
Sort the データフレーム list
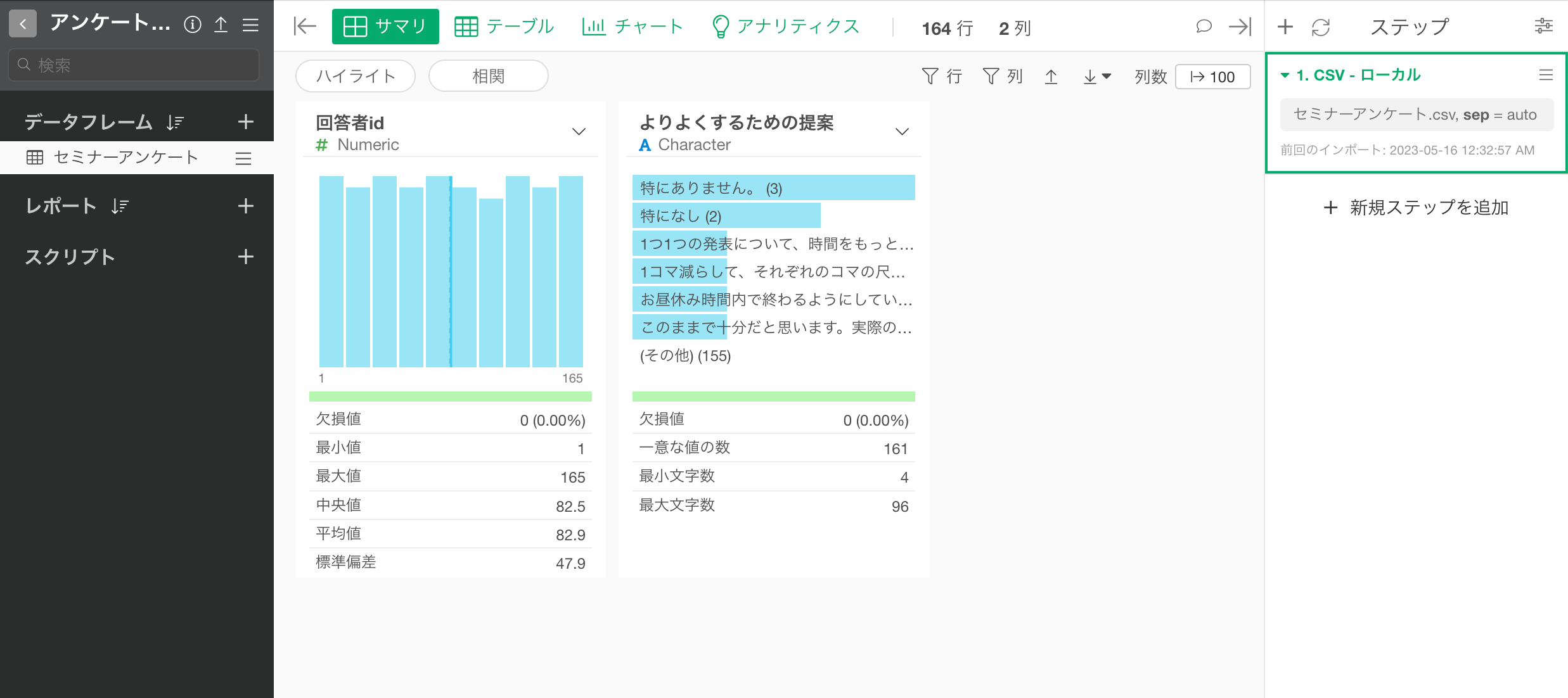coord(176,122)
